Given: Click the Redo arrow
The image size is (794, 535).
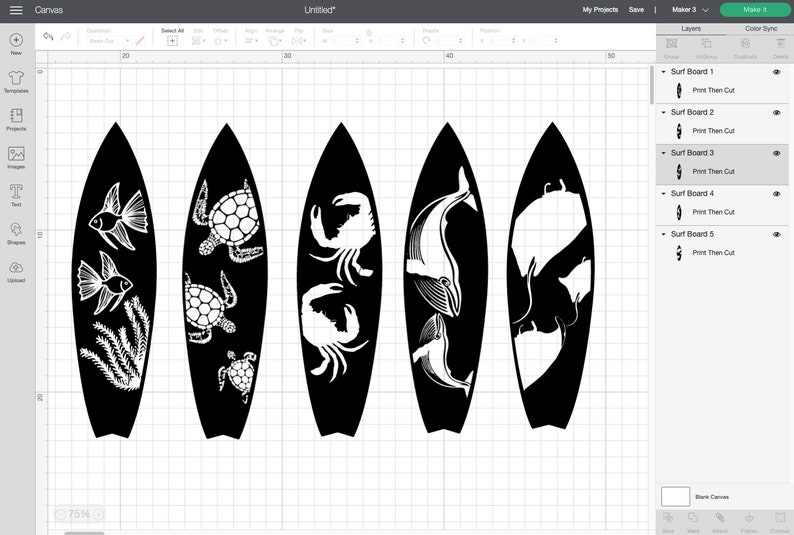Looking at the screenshot, I should 65,36.
